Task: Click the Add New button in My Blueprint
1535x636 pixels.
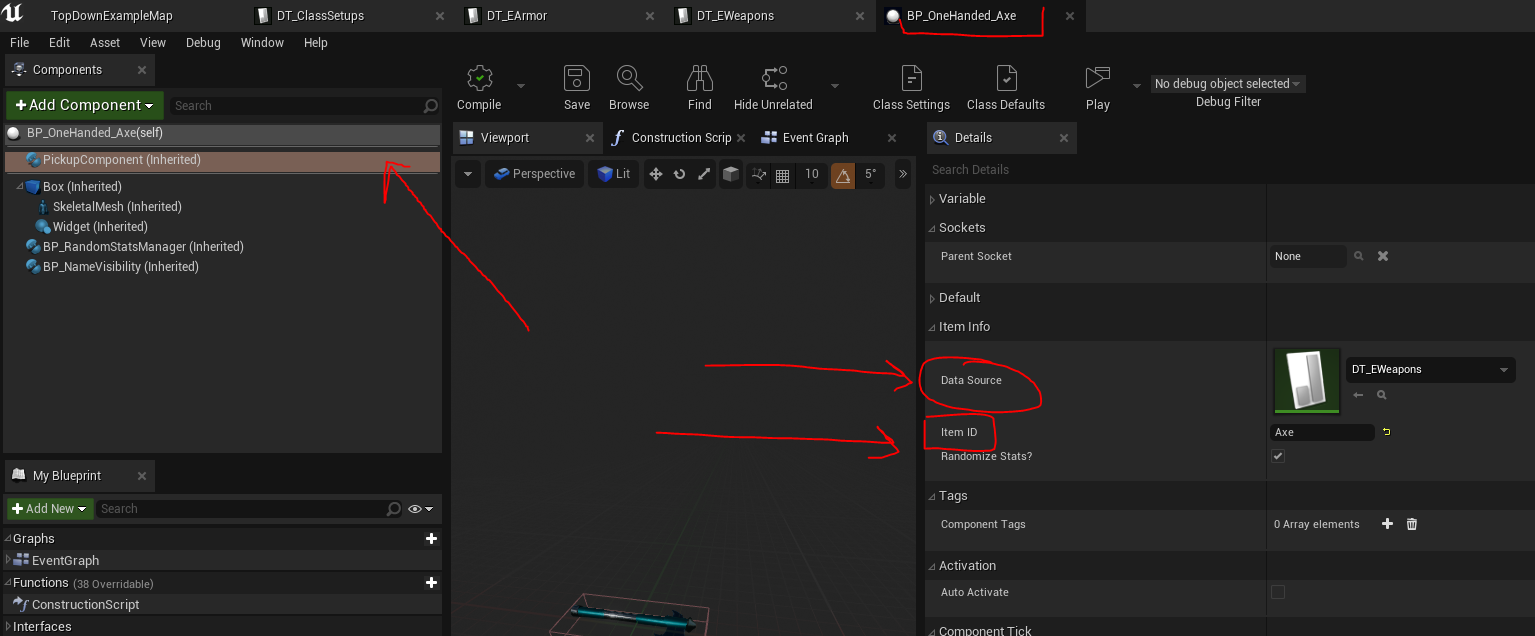Action: [x=50, y=509]
